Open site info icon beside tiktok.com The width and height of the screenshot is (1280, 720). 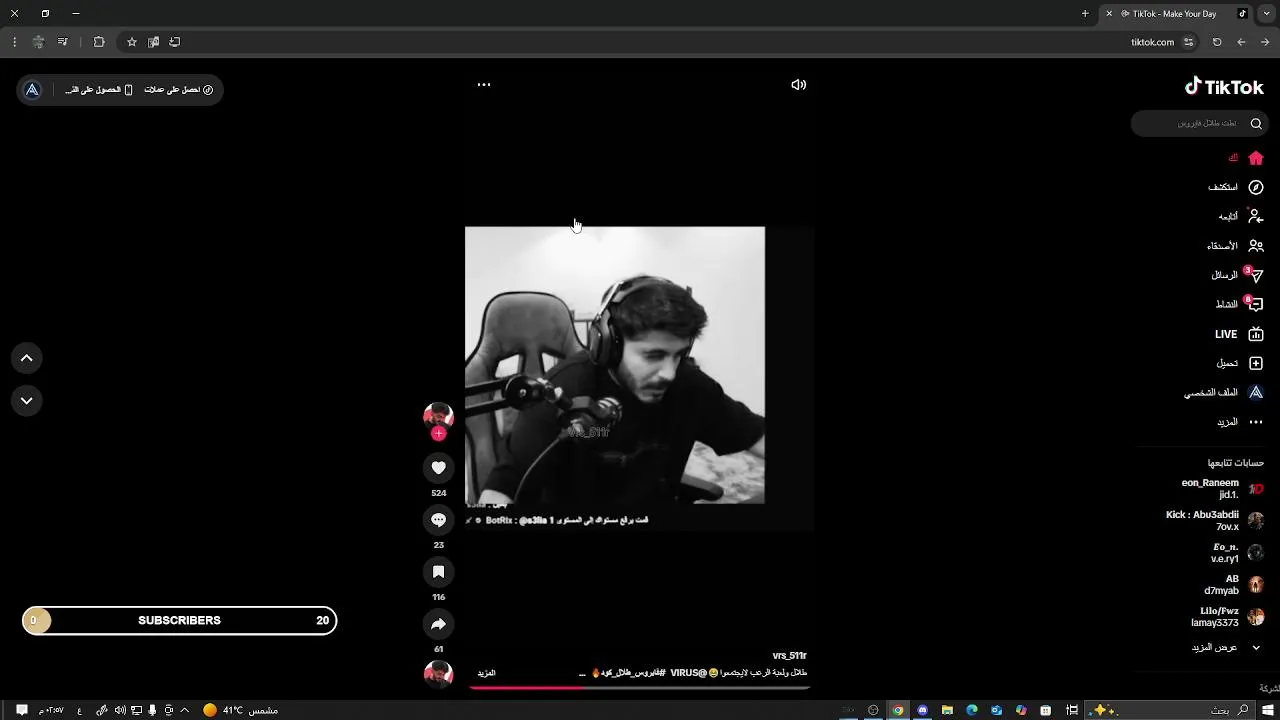click(1189, 42)
